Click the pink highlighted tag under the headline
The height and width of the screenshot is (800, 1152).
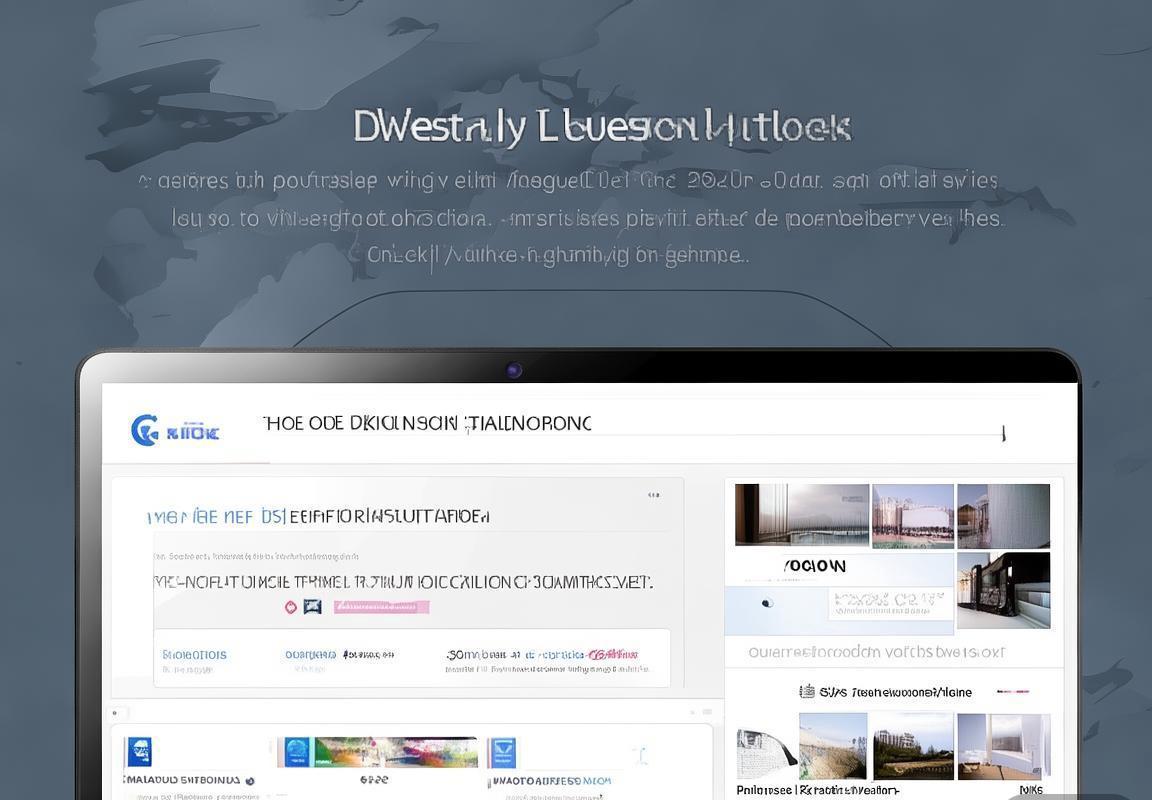coord(381,607)
